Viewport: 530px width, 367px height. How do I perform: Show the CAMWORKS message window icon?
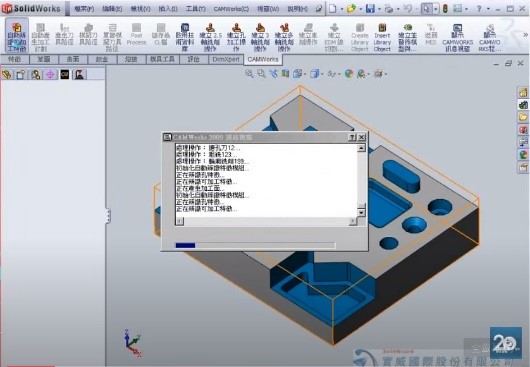pyautogui.click(x=457, y=37)
